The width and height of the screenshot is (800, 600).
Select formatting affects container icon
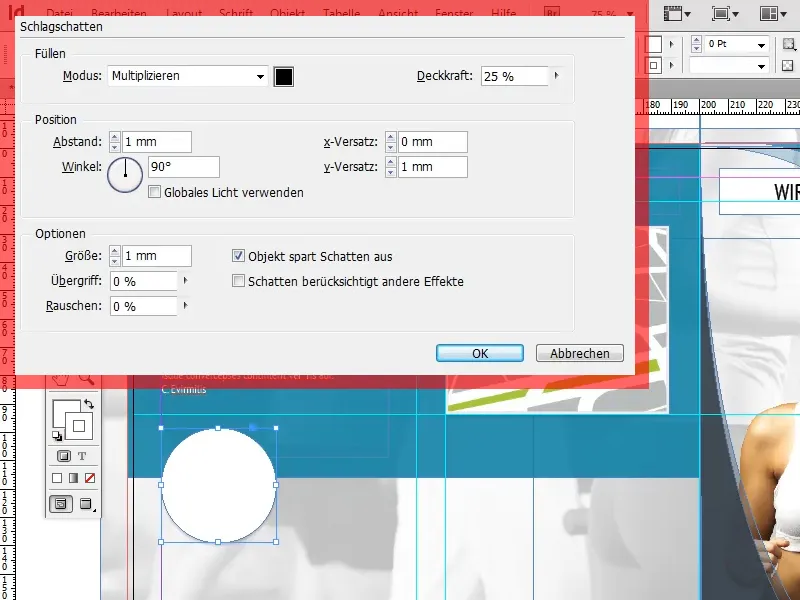pos(64,456)
